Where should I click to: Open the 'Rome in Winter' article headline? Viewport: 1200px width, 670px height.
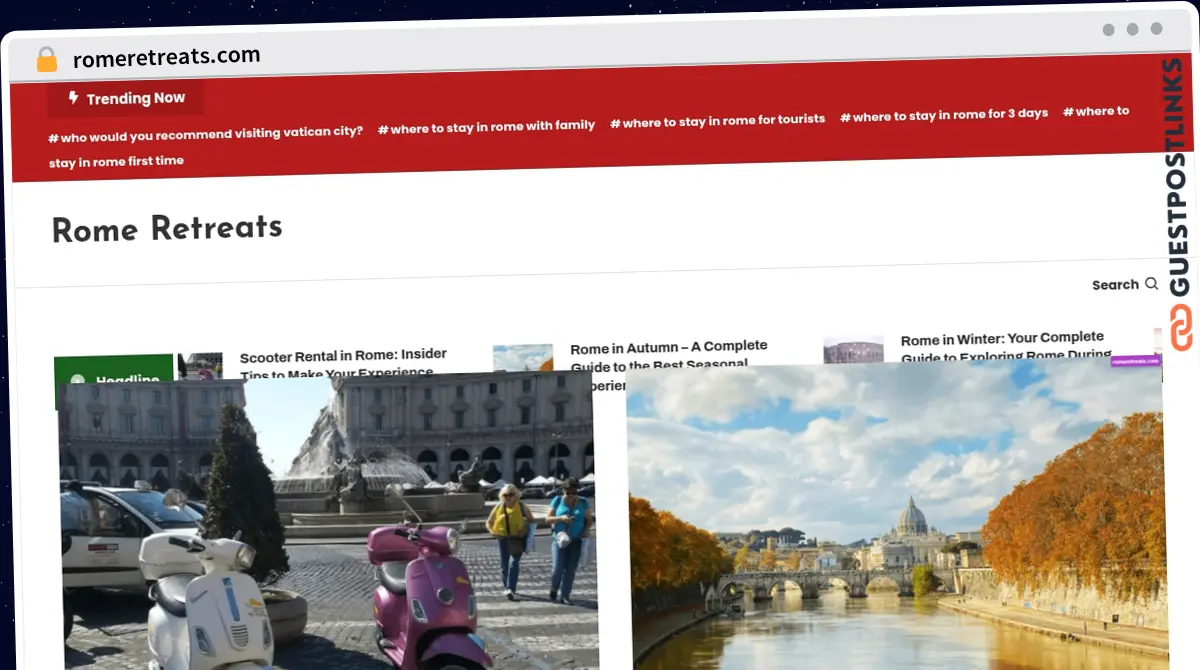[x=1006, y=347]
